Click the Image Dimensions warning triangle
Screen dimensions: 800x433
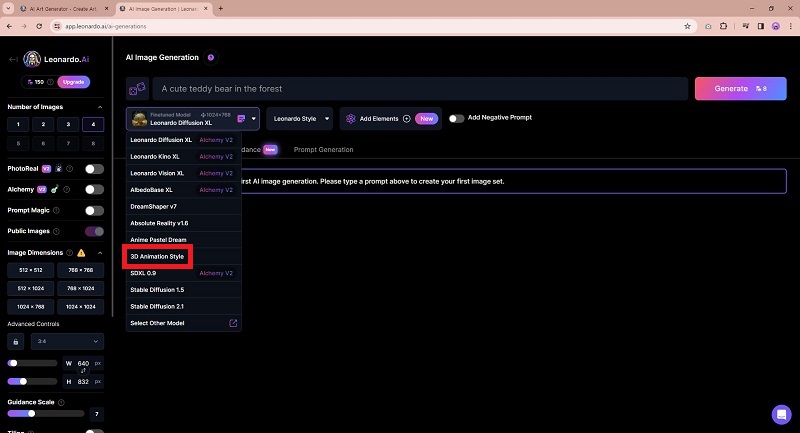(x=81, y=253)
